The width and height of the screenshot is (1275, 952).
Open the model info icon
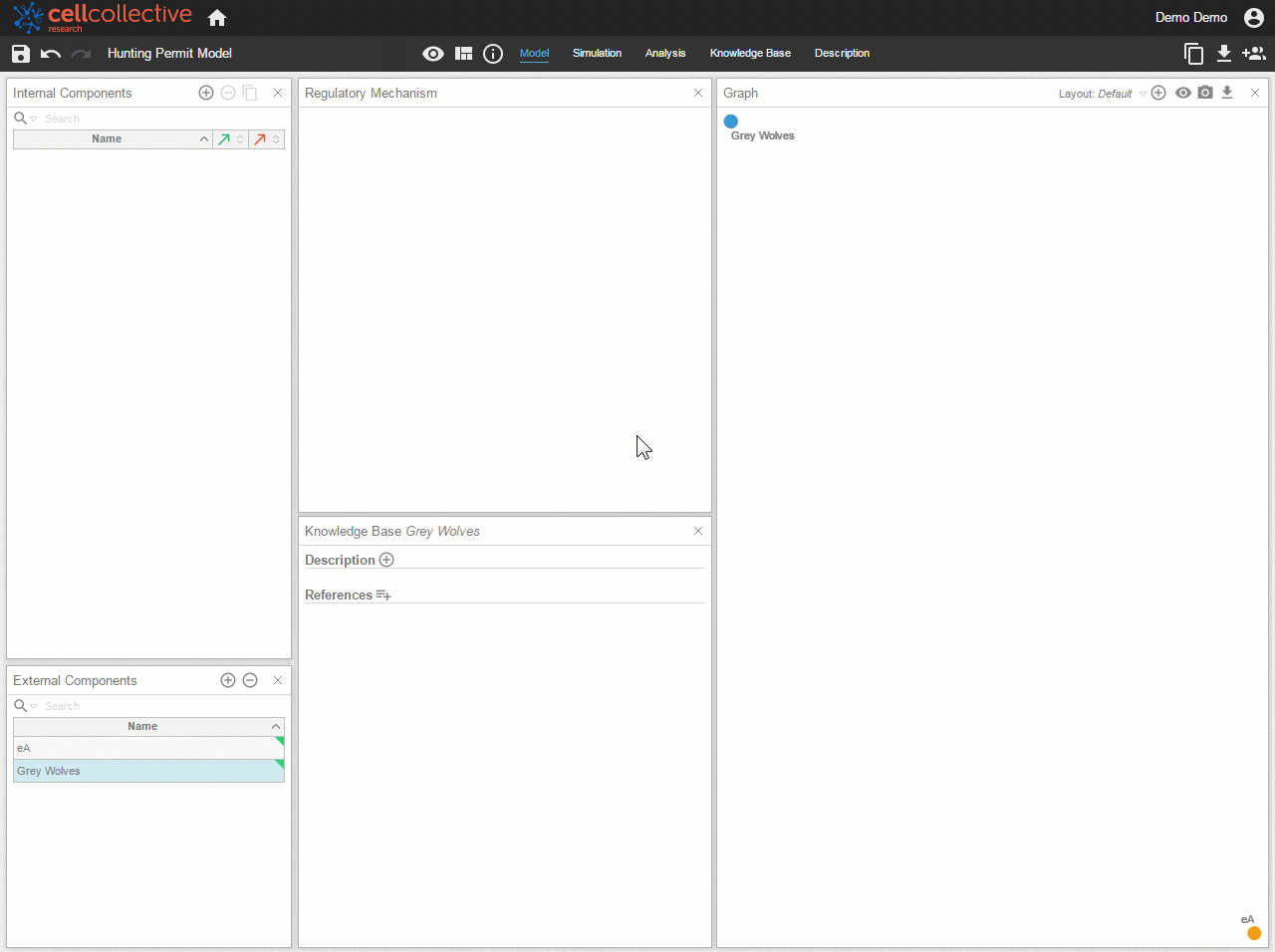pos(493,54)
